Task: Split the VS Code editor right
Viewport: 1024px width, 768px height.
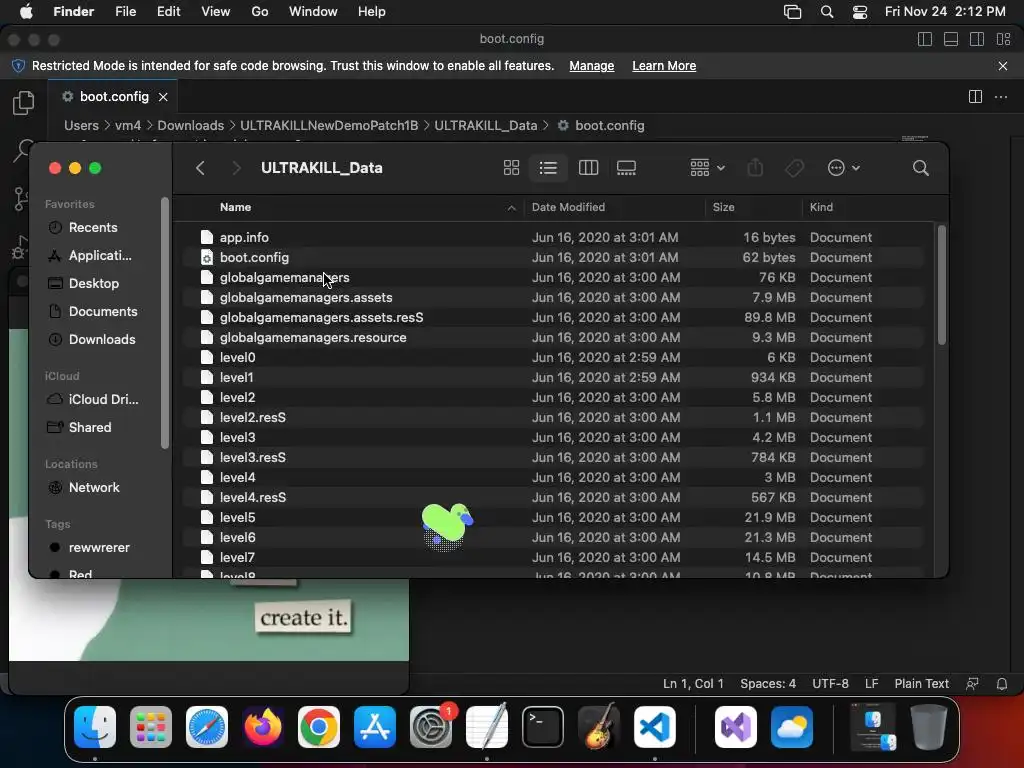Action: 975,97
